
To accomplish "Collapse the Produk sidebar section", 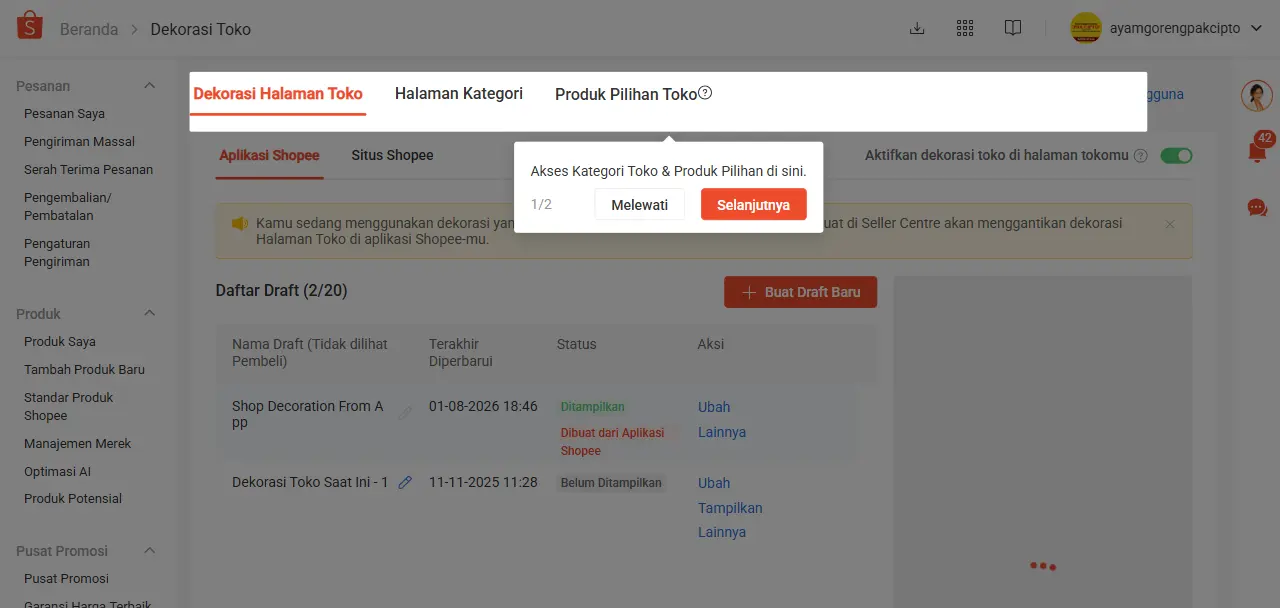I will click(x=150, y=314).
